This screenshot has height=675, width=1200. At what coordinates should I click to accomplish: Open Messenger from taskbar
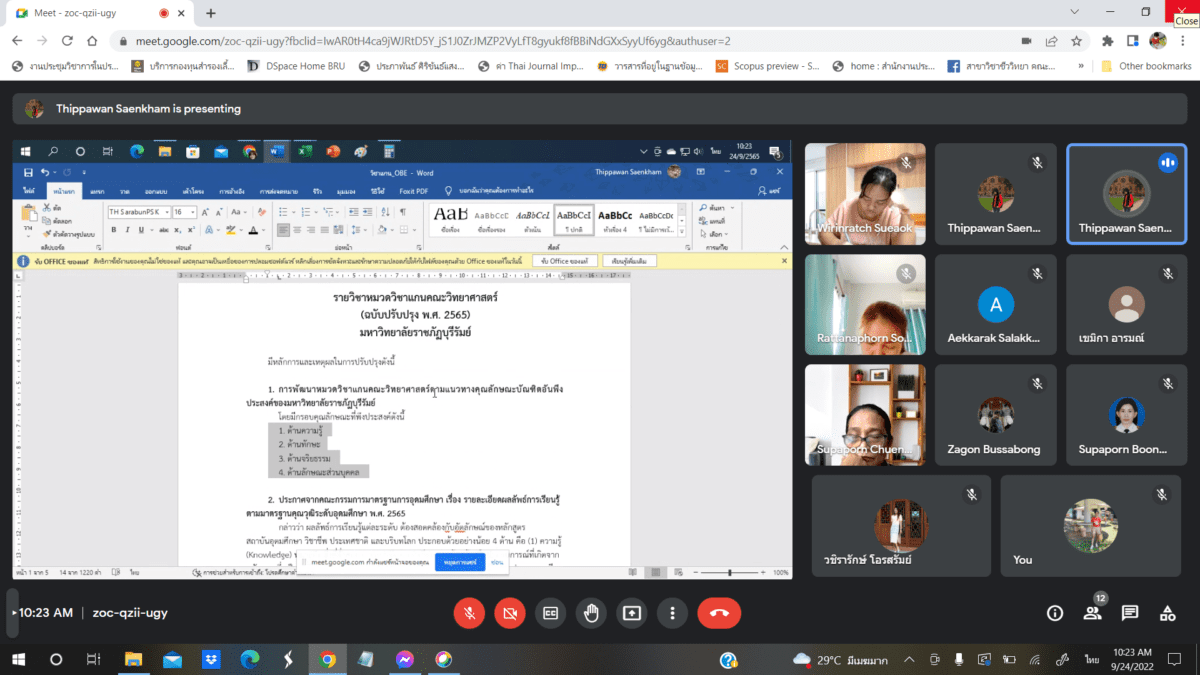tap(405, 660)
